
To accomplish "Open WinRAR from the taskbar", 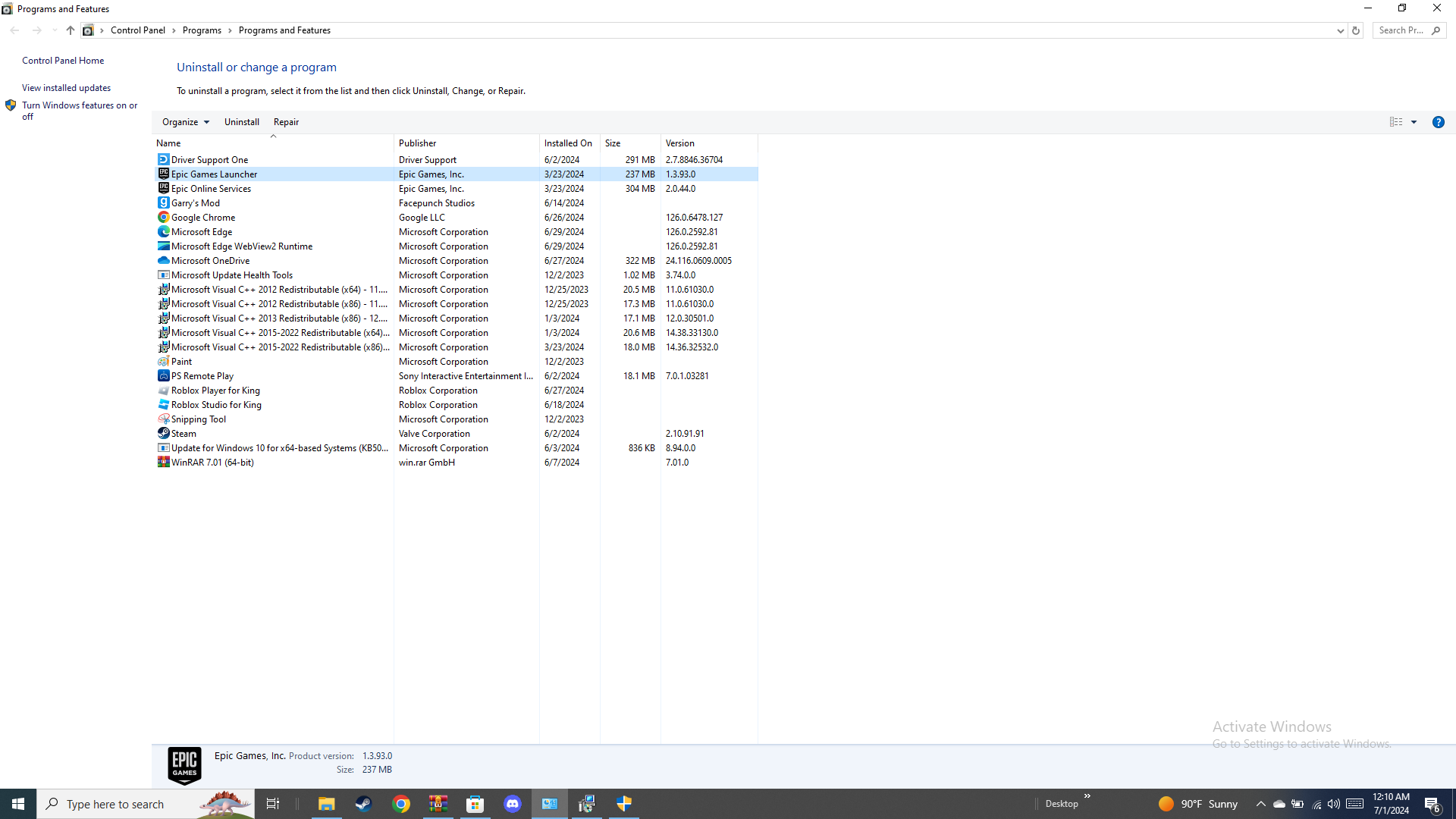I will (438, 804).
